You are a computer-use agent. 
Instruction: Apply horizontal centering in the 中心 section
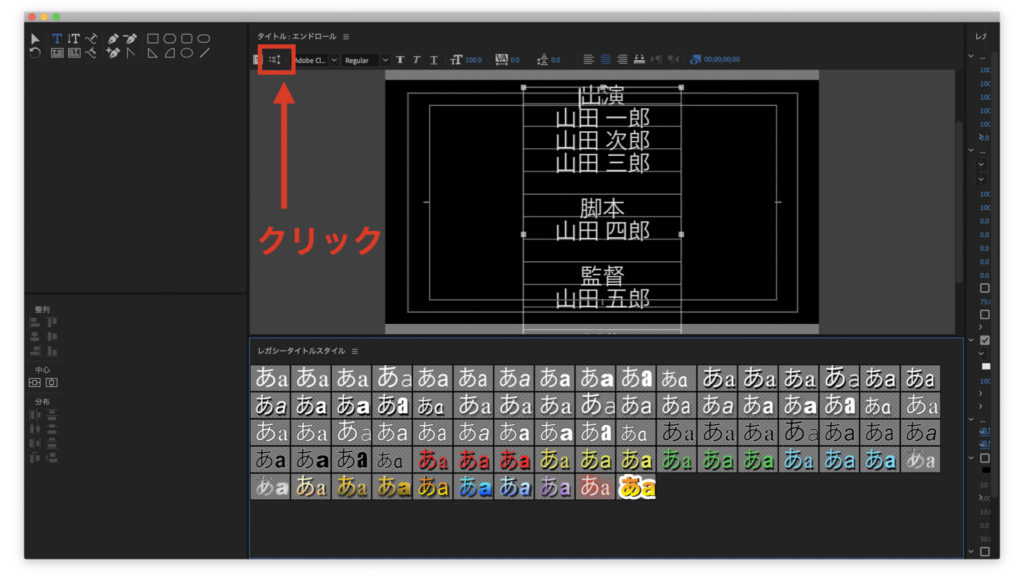pyautogui.click(x=33, y=383)
